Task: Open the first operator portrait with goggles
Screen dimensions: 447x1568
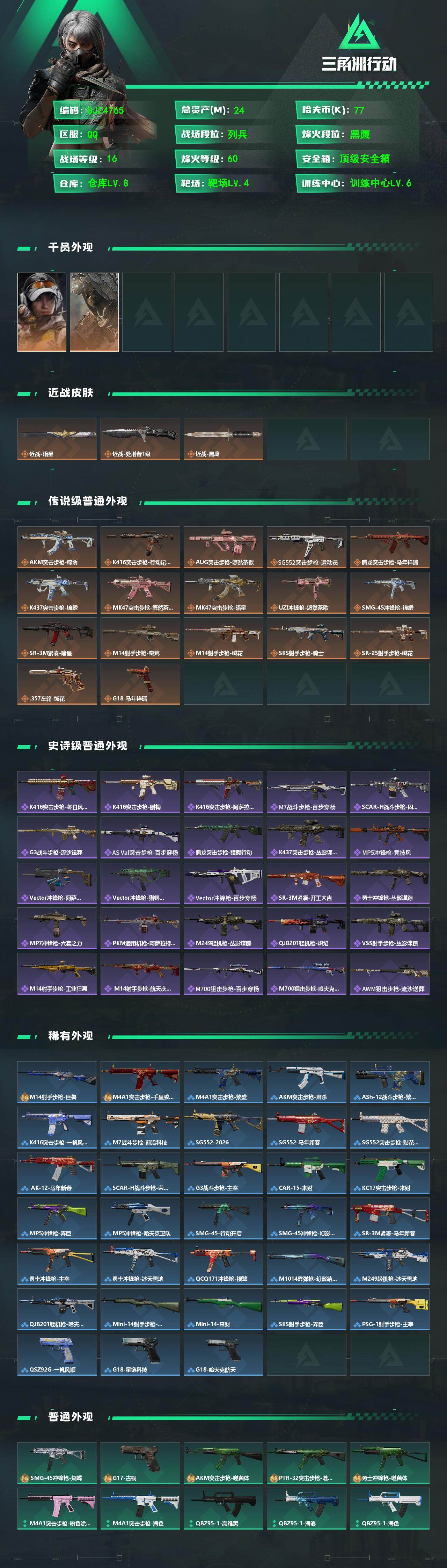Action: [42, 312]
